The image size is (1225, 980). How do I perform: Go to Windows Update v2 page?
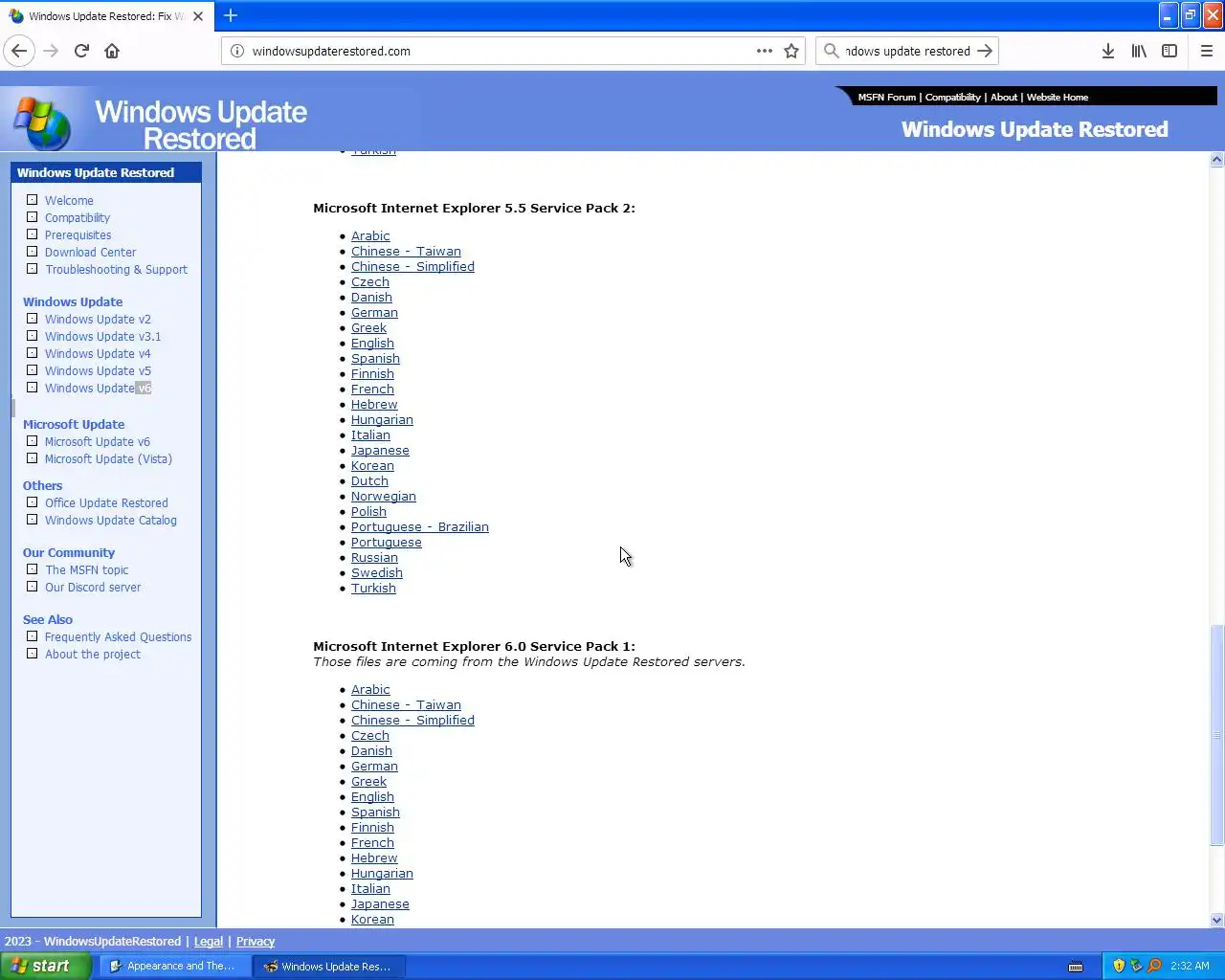(x=98, y=320)
